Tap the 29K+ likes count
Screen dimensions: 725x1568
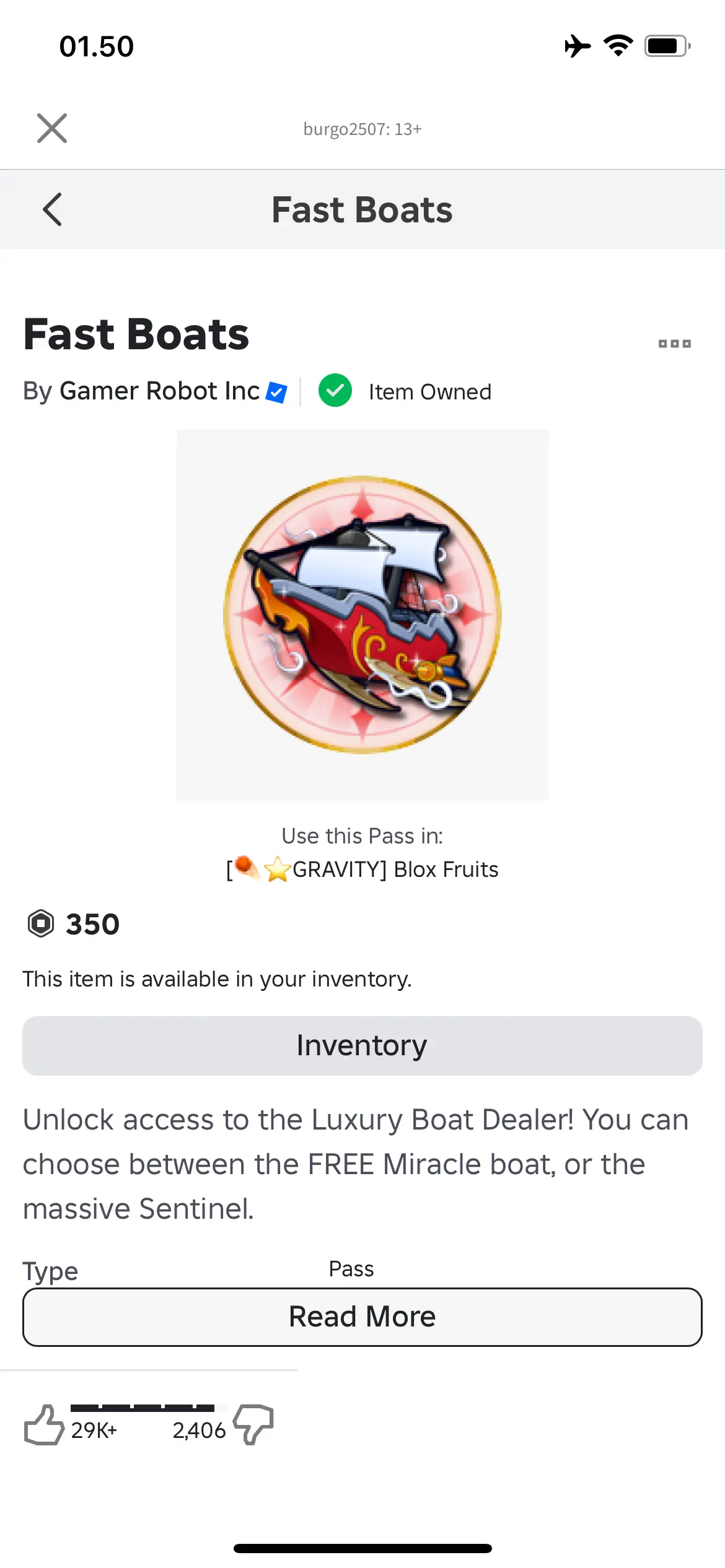pos(94,1431)
